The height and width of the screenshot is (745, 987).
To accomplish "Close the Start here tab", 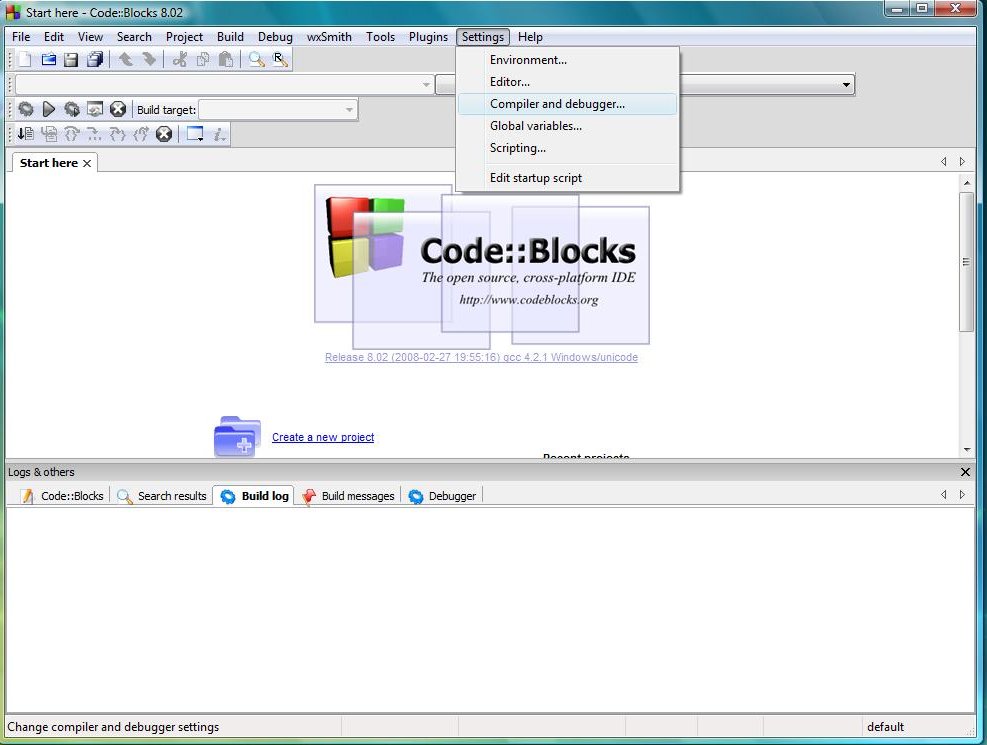I will (x=87, y=164).
